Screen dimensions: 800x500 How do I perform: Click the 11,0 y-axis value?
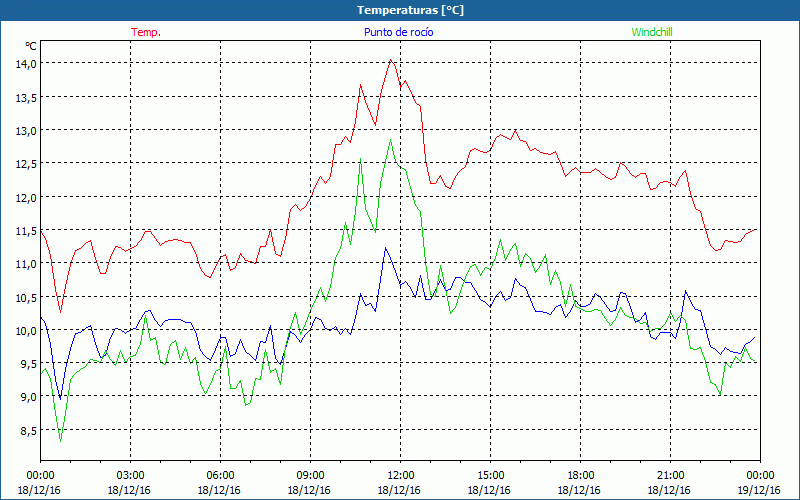27,264
